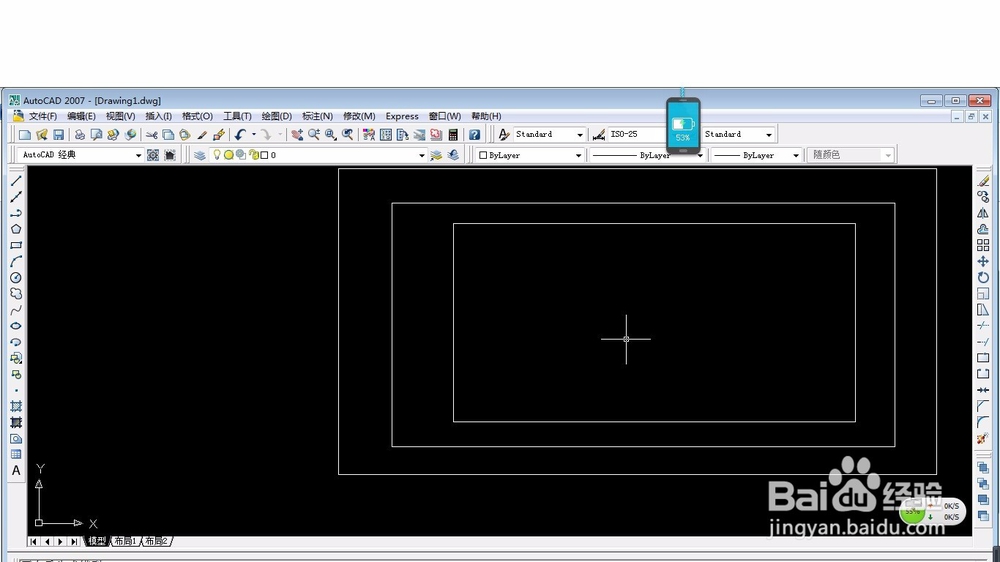Click the Cut scissors icon
Viewport: 1000px width, 562px height.
point(152,135)
